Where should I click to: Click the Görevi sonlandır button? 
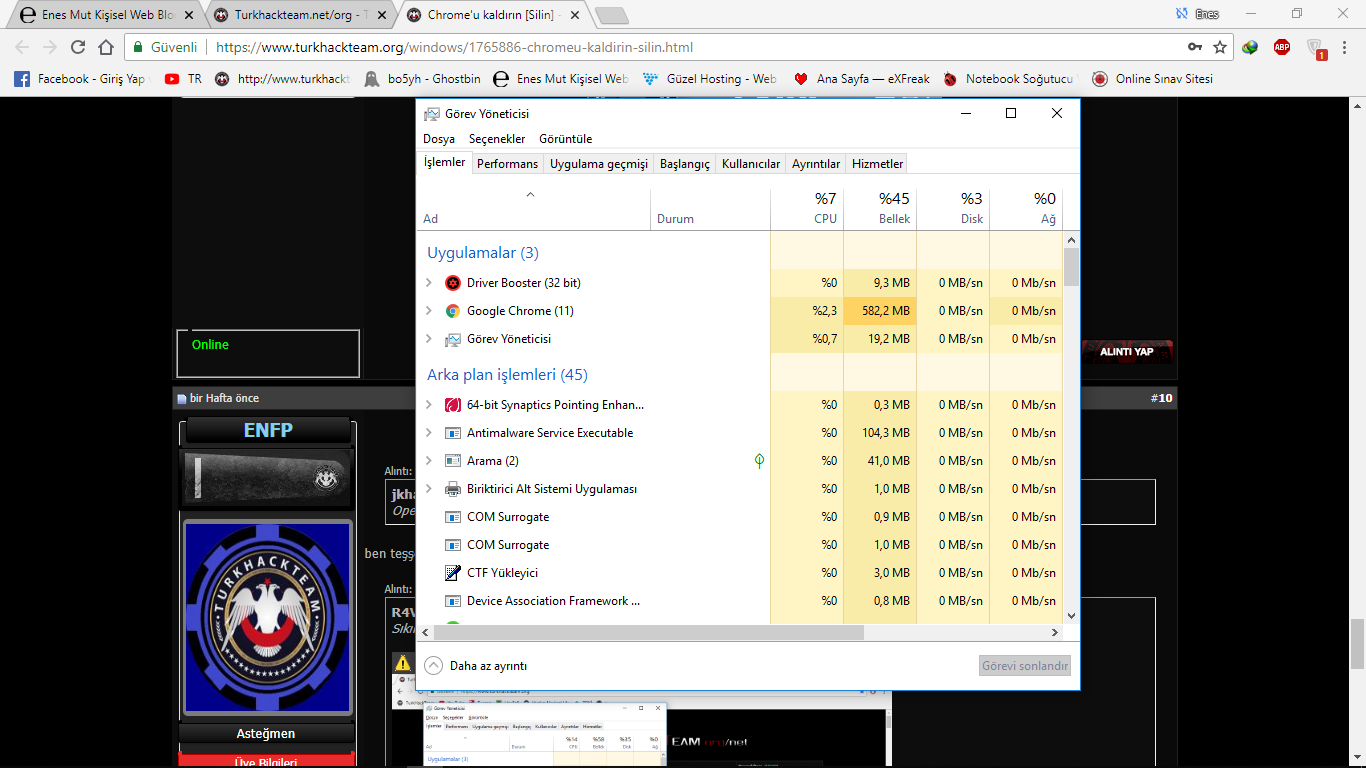tap(1025, 666)
